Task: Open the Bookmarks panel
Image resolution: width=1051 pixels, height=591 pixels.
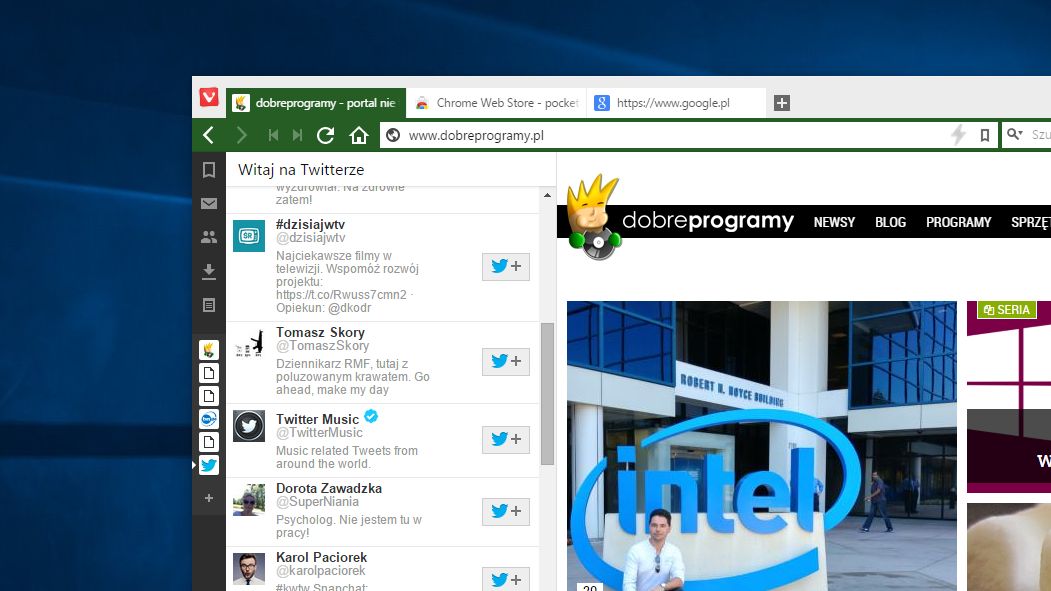Action: [x=209, y=170]
